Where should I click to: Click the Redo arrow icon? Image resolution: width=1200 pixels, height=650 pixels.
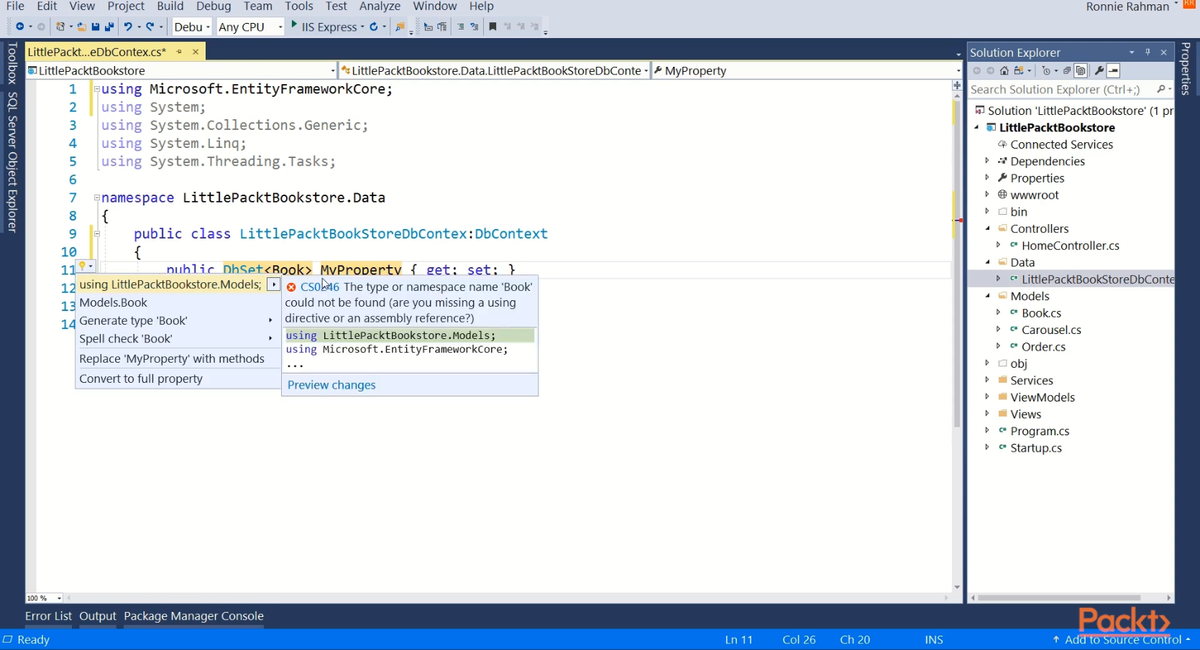[x=150, y=26]
